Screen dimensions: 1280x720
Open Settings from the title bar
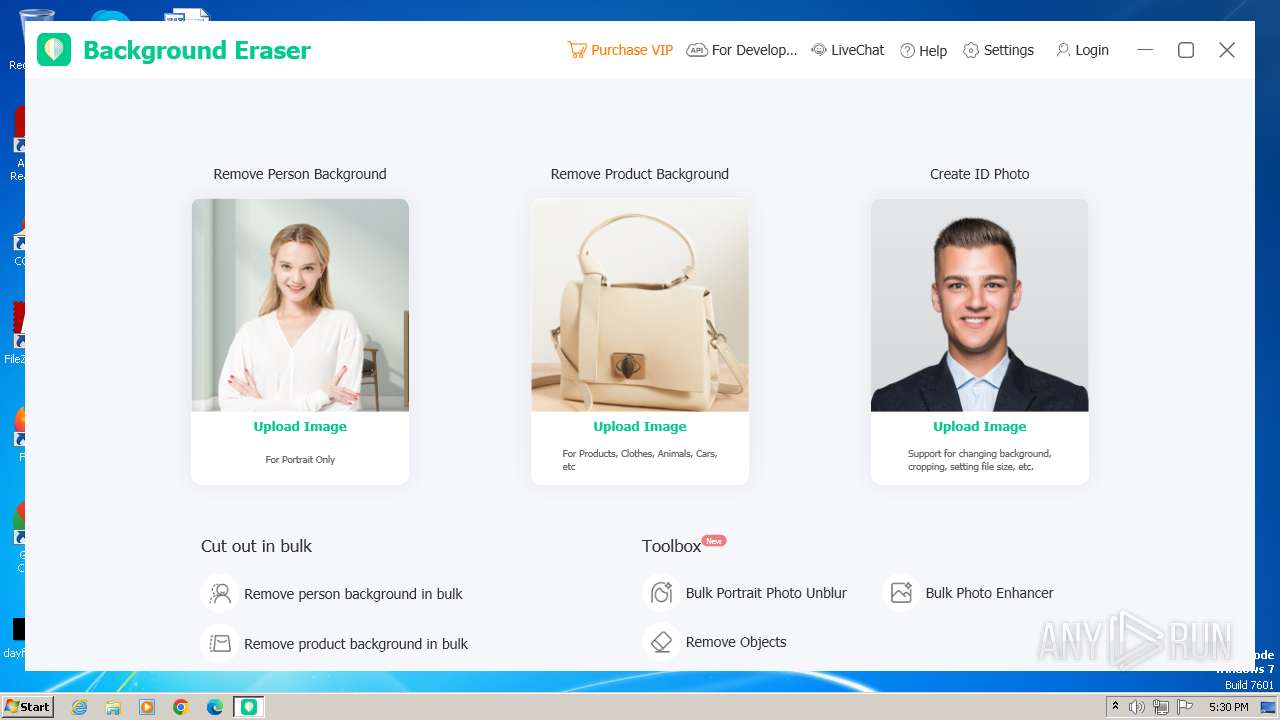click(998, 50)
